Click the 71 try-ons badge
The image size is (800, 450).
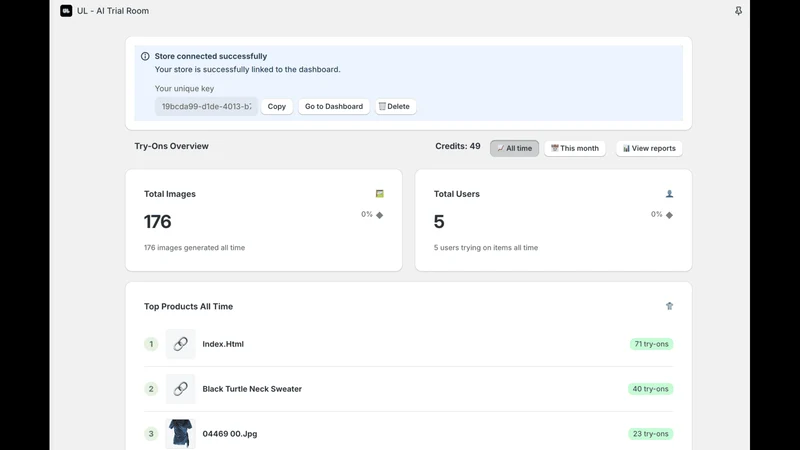[652, 344]
